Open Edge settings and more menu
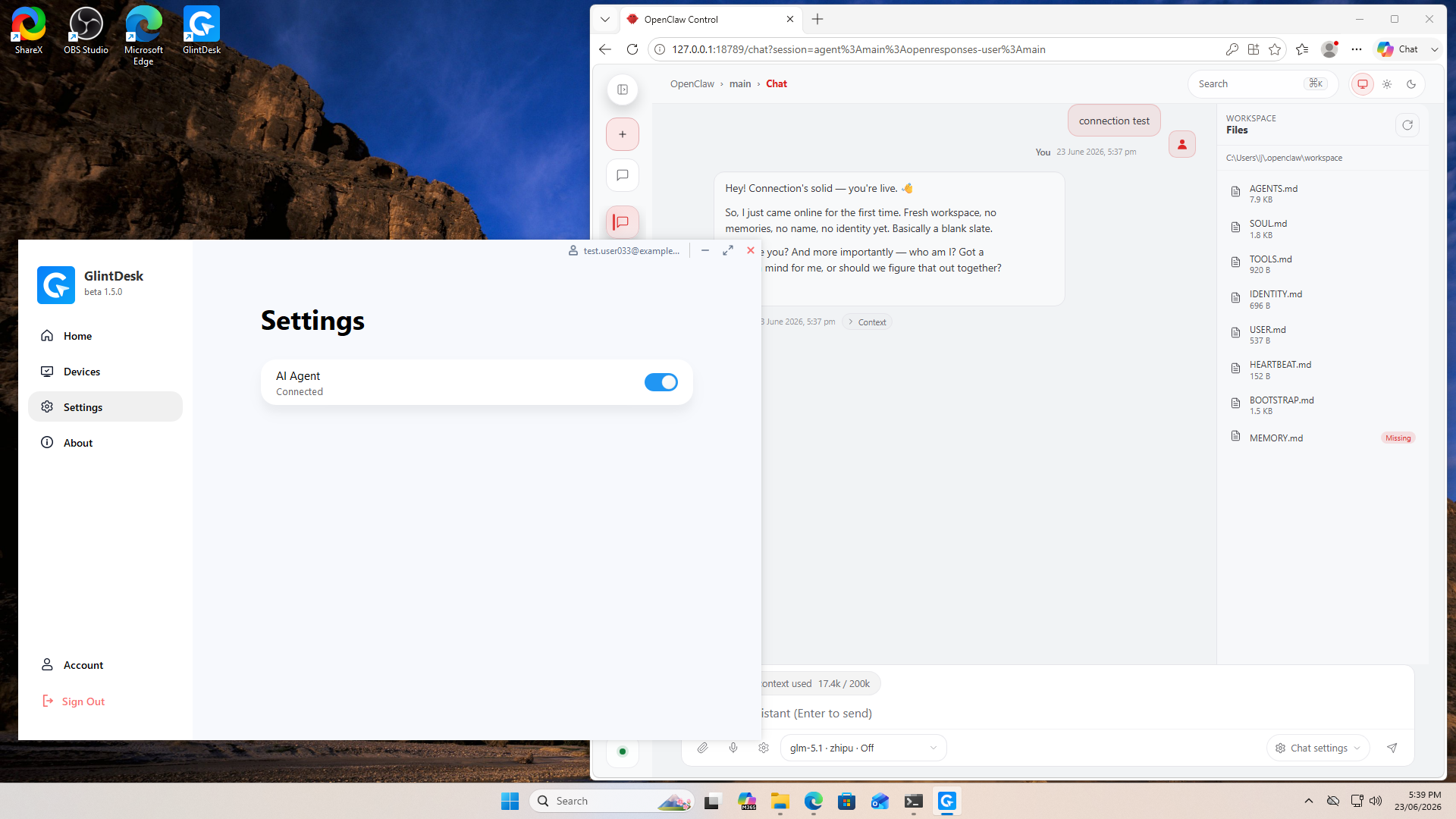1456x819 pixels. [1357, 49]
